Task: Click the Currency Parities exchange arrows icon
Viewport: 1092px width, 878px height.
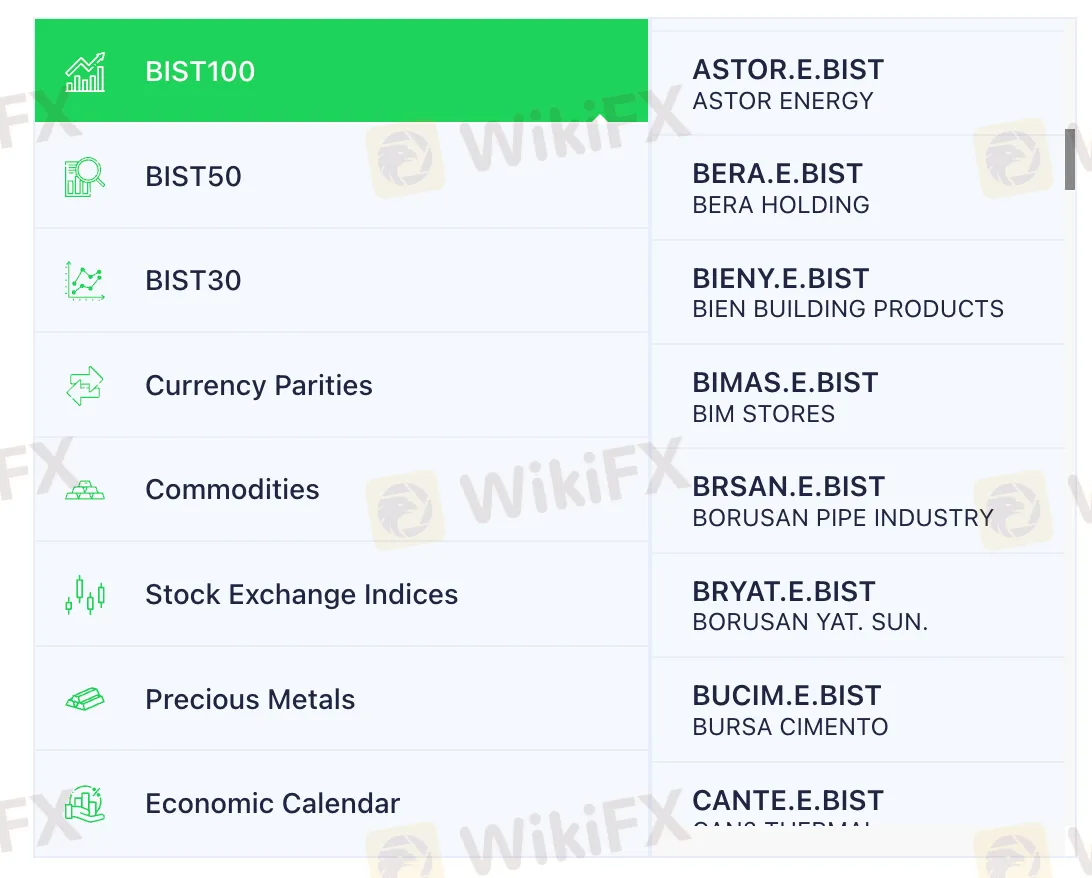Action: point(85,385)
